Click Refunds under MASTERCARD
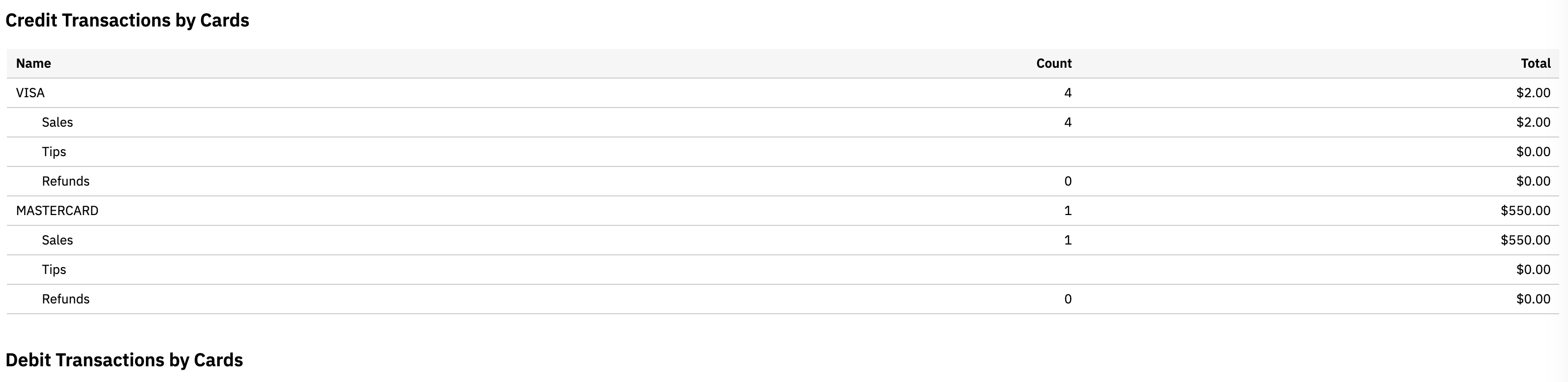Image resolution: width=1568 pixels, height=382 pixels. coord(66,300)
